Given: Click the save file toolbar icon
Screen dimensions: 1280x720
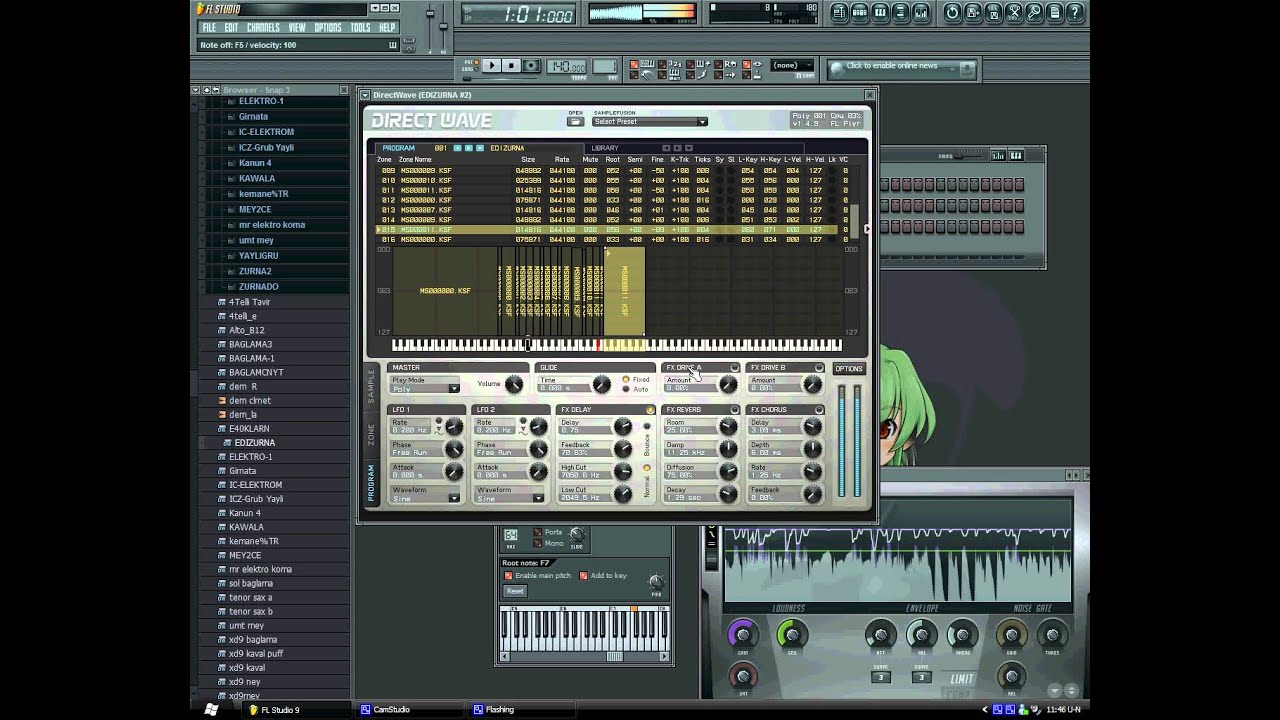Looking at the screenshot, I should [973, 13].
